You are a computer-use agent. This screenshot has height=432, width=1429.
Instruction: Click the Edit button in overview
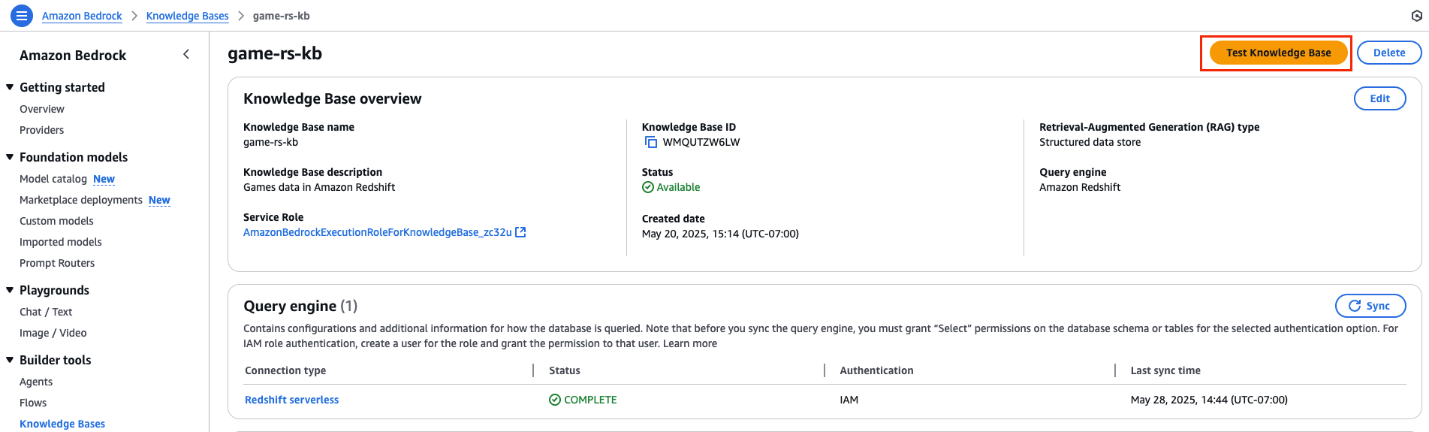coord(1380,98)
